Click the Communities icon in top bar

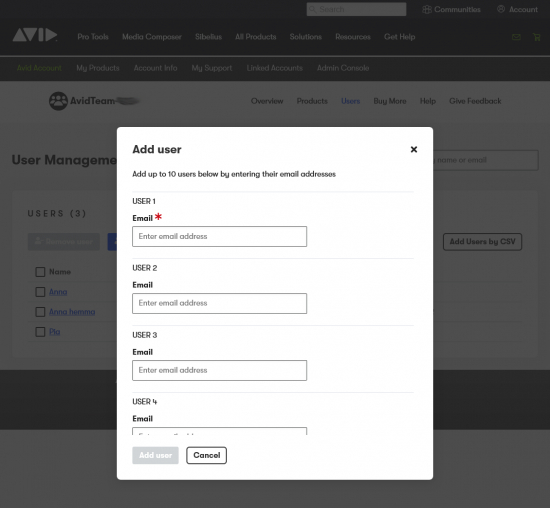(427, 9)
